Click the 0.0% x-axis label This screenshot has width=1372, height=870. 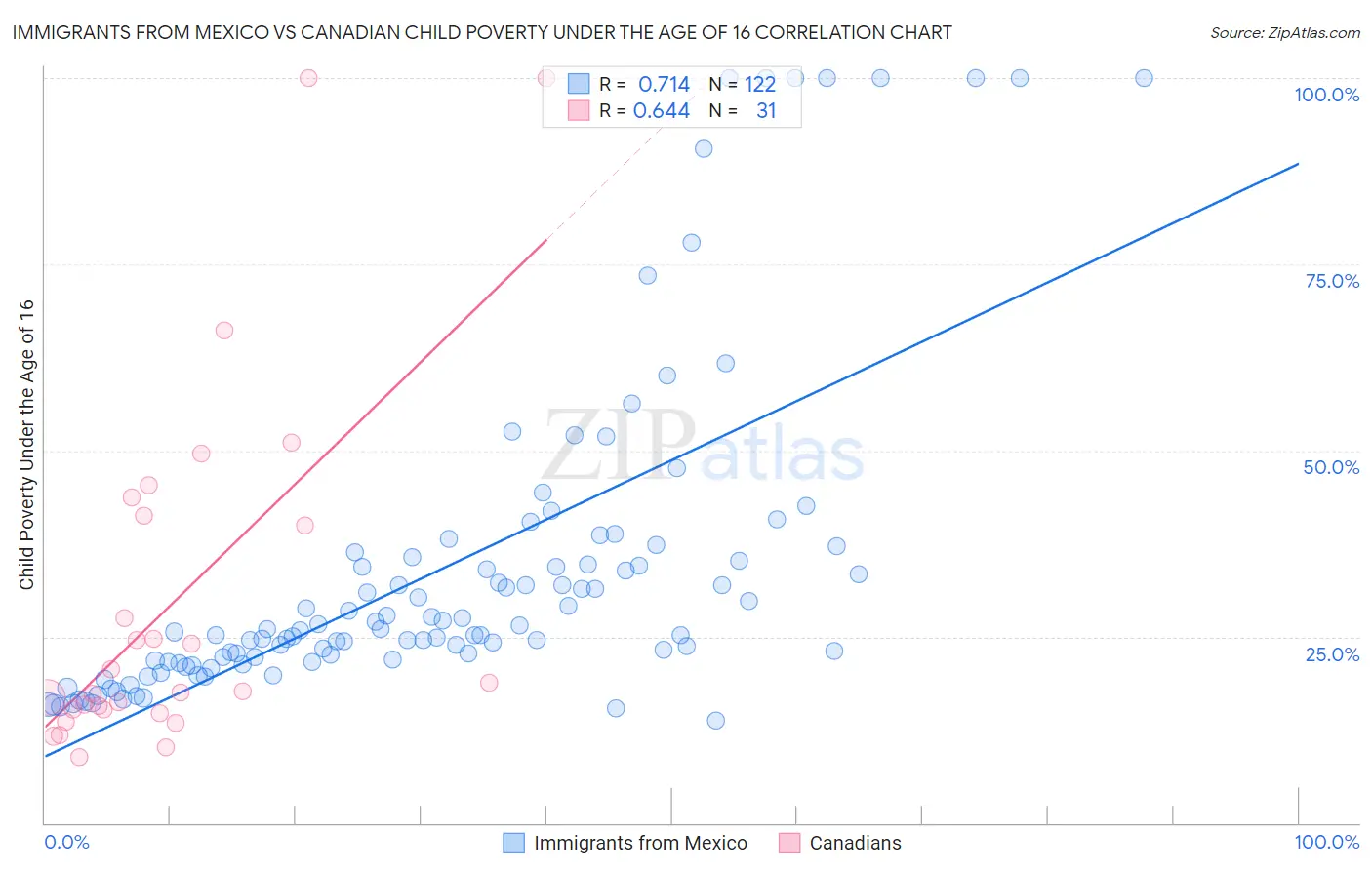67,842
